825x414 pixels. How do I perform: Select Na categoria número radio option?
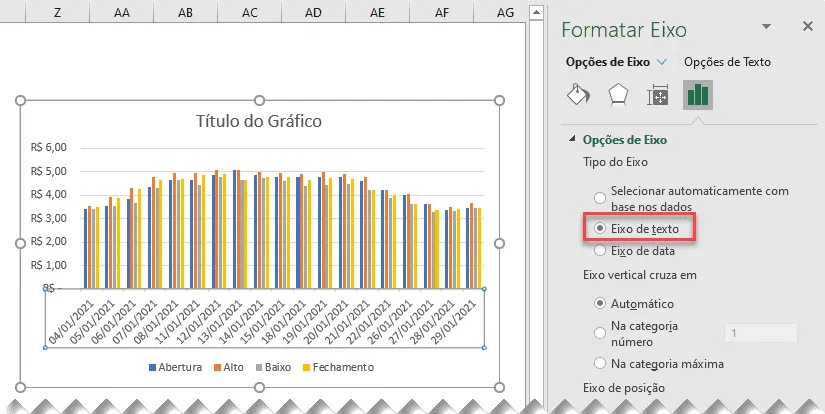(600, 334)
